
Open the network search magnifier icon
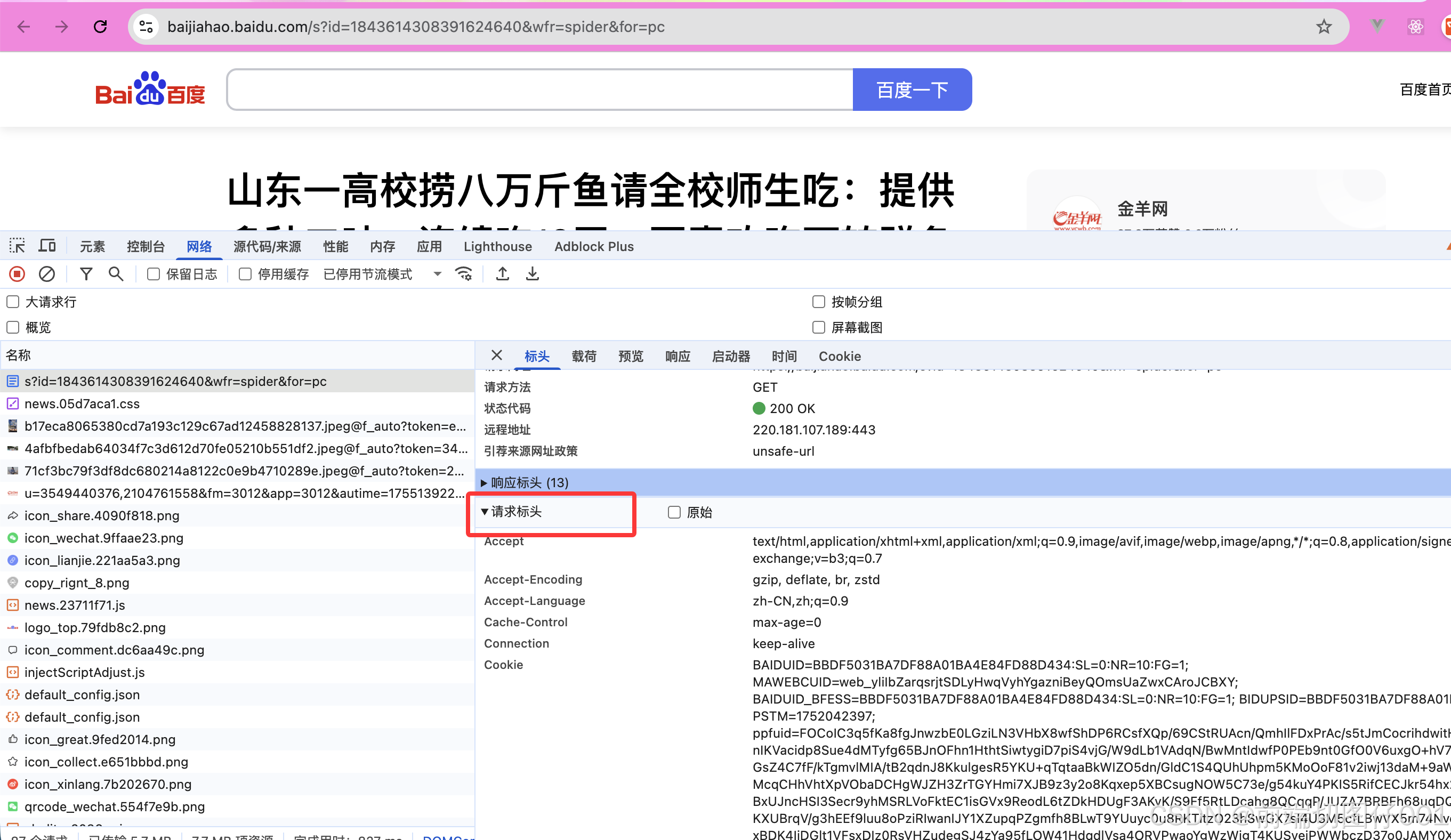tap(116, 274)
